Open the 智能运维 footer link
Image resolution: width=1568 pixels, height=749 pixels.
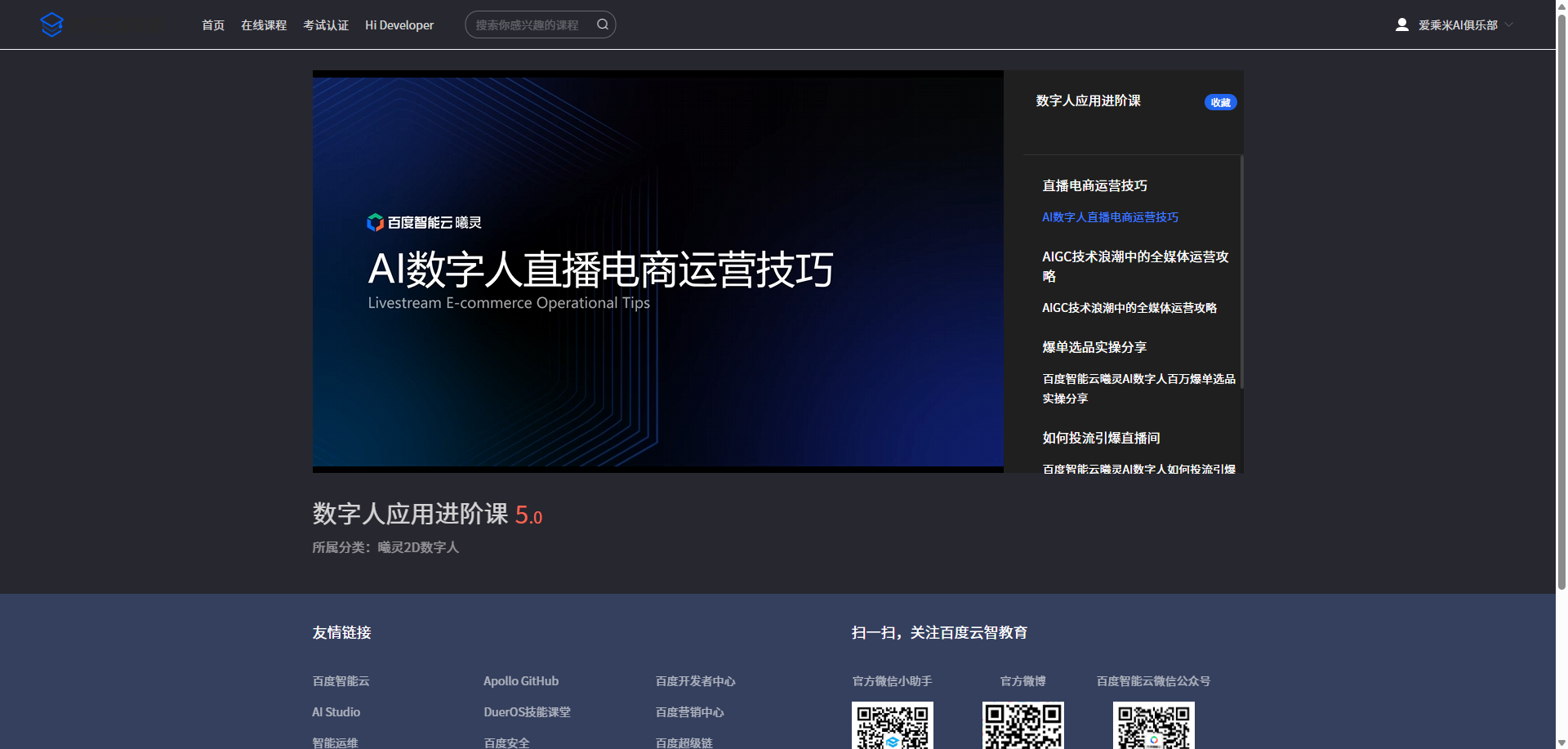coord(335,742)
